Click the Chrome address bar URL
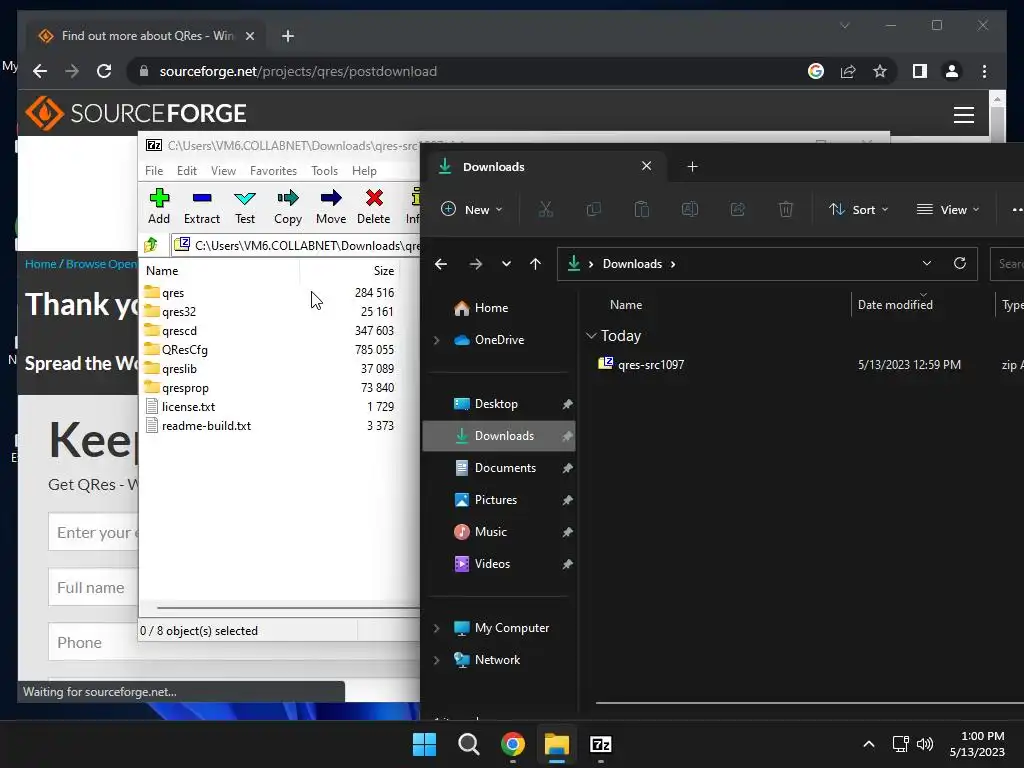This screenshot has height=768, width=1024. point(298,71)
